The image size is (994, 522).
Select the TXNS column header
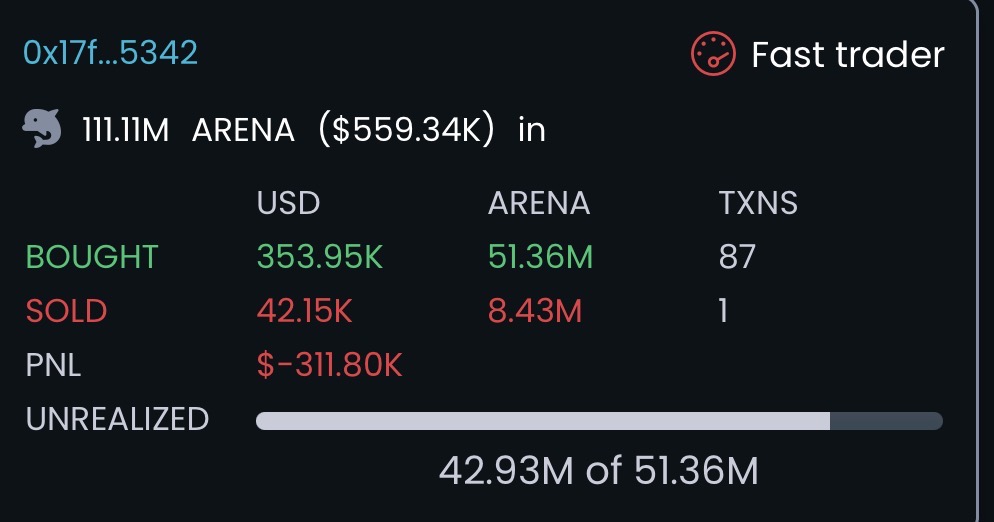tap(758, 204)
